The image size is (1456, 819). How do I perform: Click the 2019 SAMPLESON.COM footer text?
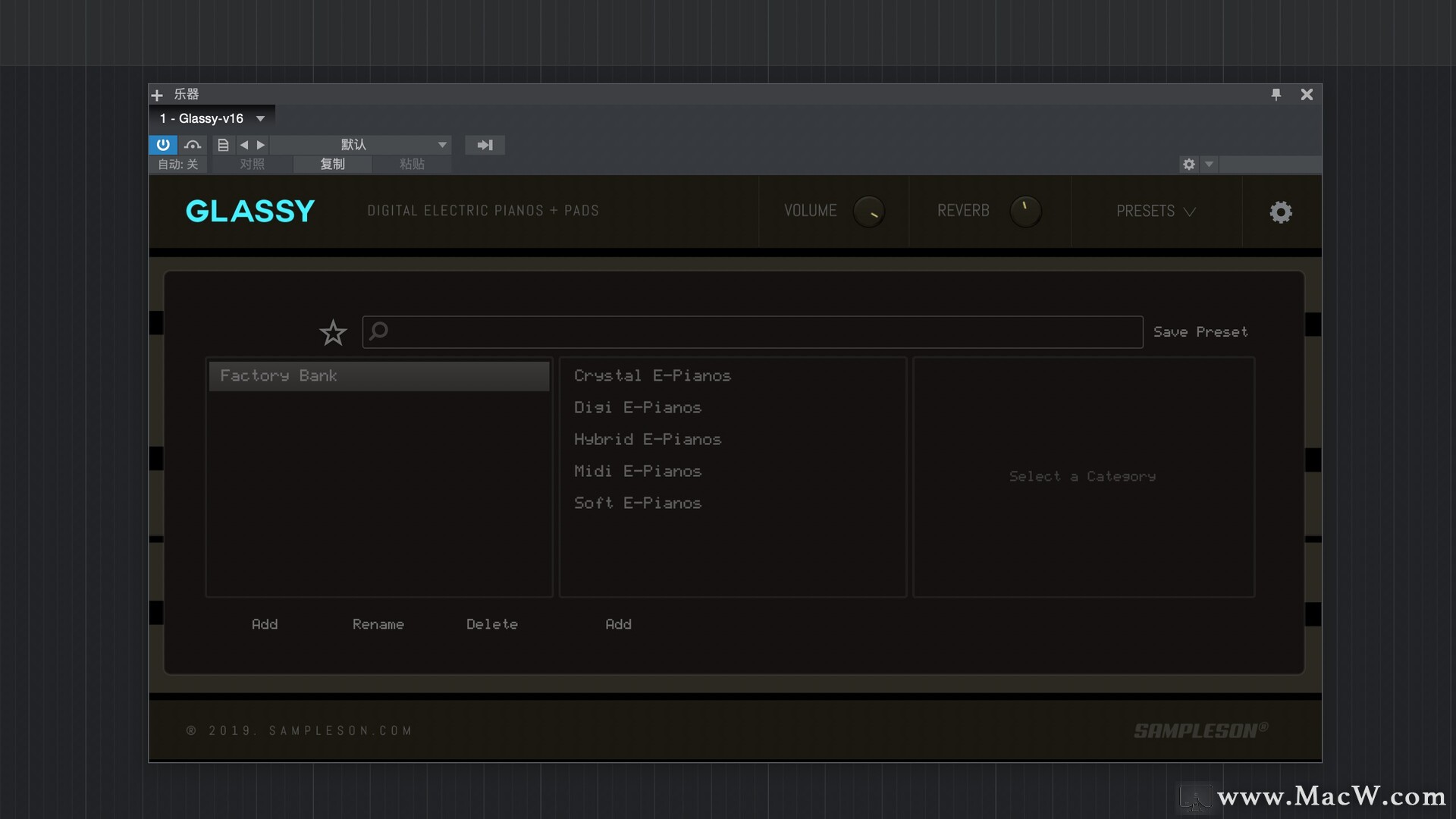(300, 730)
